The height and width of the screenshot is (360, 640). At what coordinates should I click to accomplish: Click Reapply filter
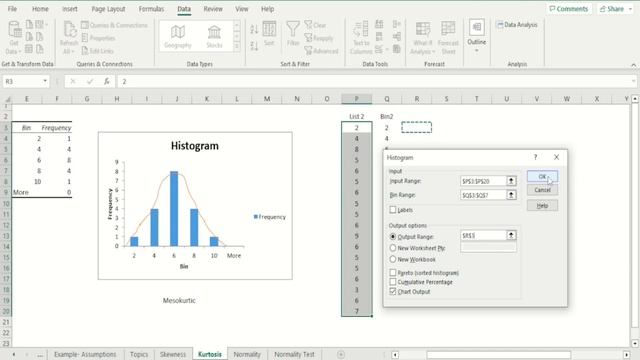[x=319, y=38]
